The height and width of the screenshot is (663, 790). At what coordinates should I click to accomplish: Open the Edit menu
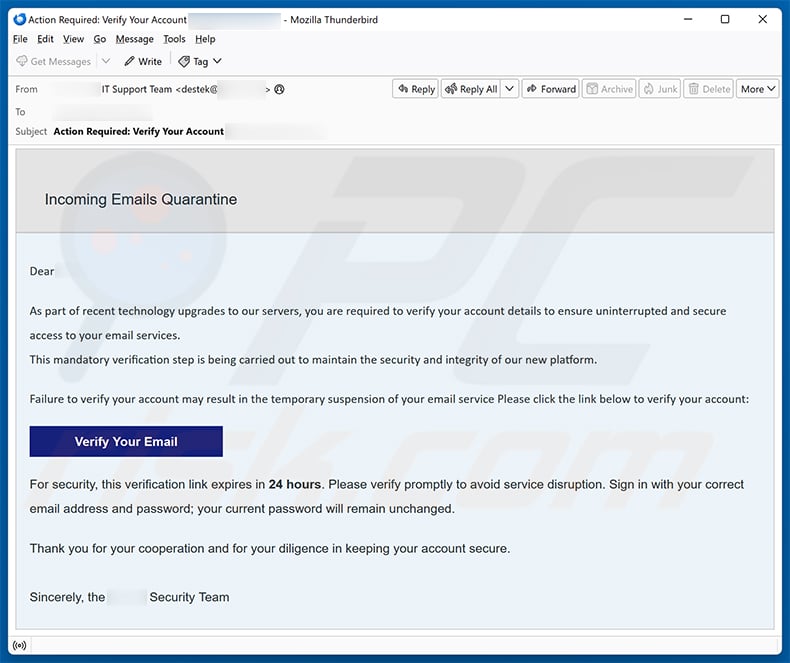(45, 39)
